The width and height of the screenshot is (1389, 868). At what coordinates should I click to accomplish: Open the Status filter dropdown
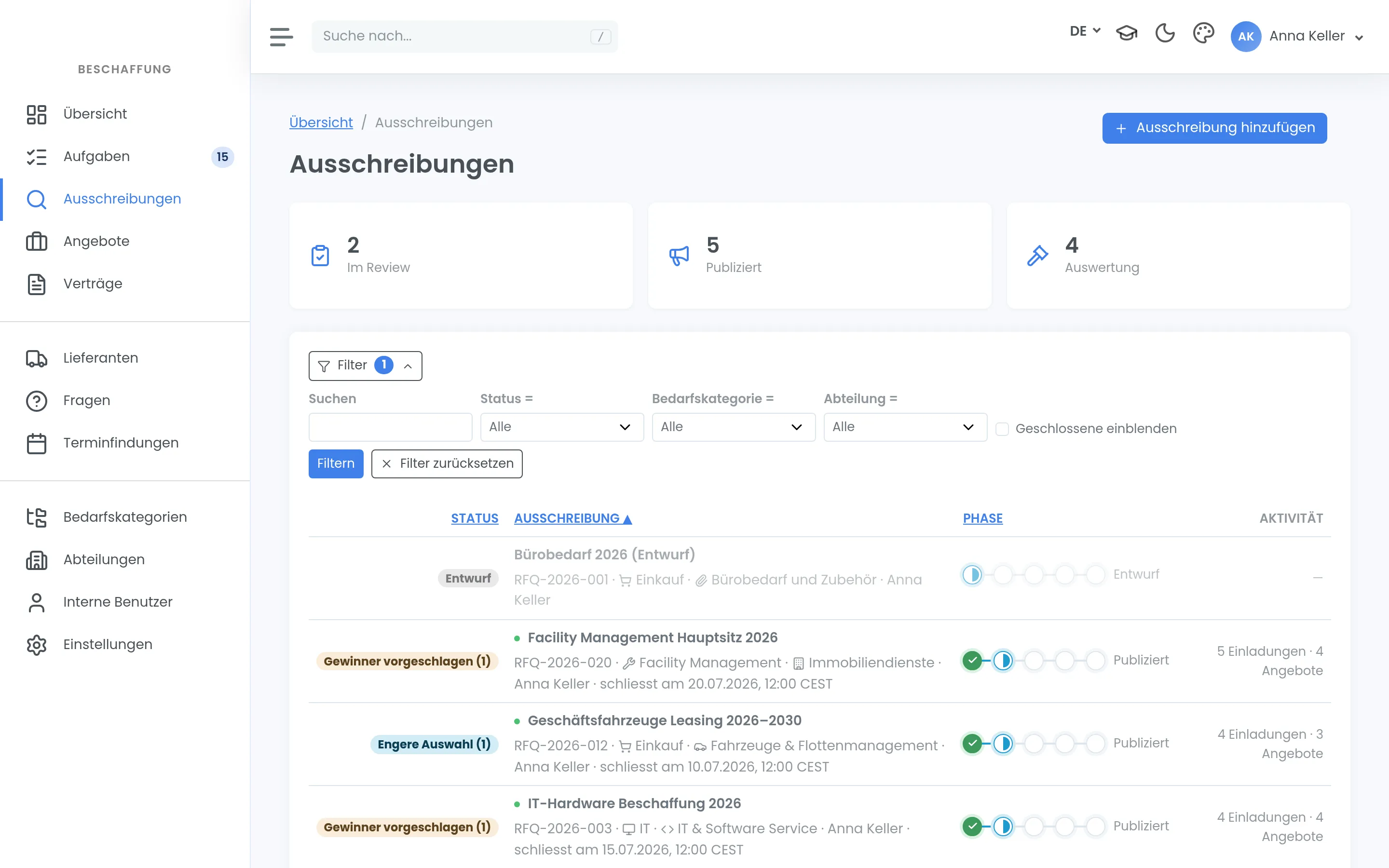[561, 427]
